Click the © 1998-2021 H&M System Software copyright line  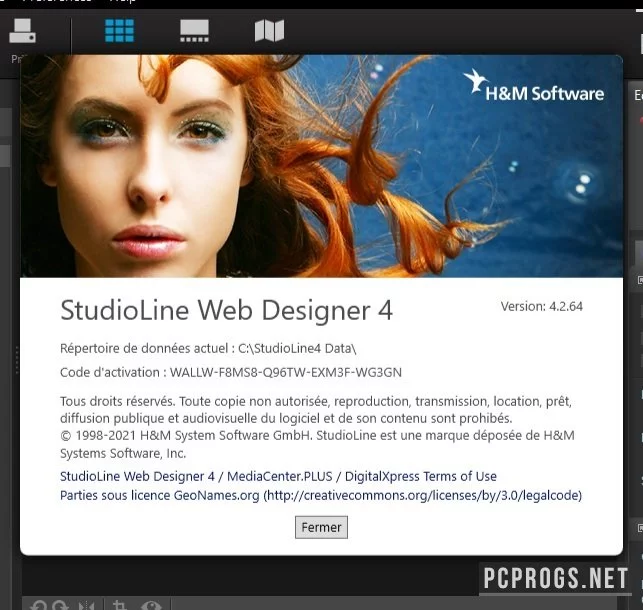coord(317,444)
